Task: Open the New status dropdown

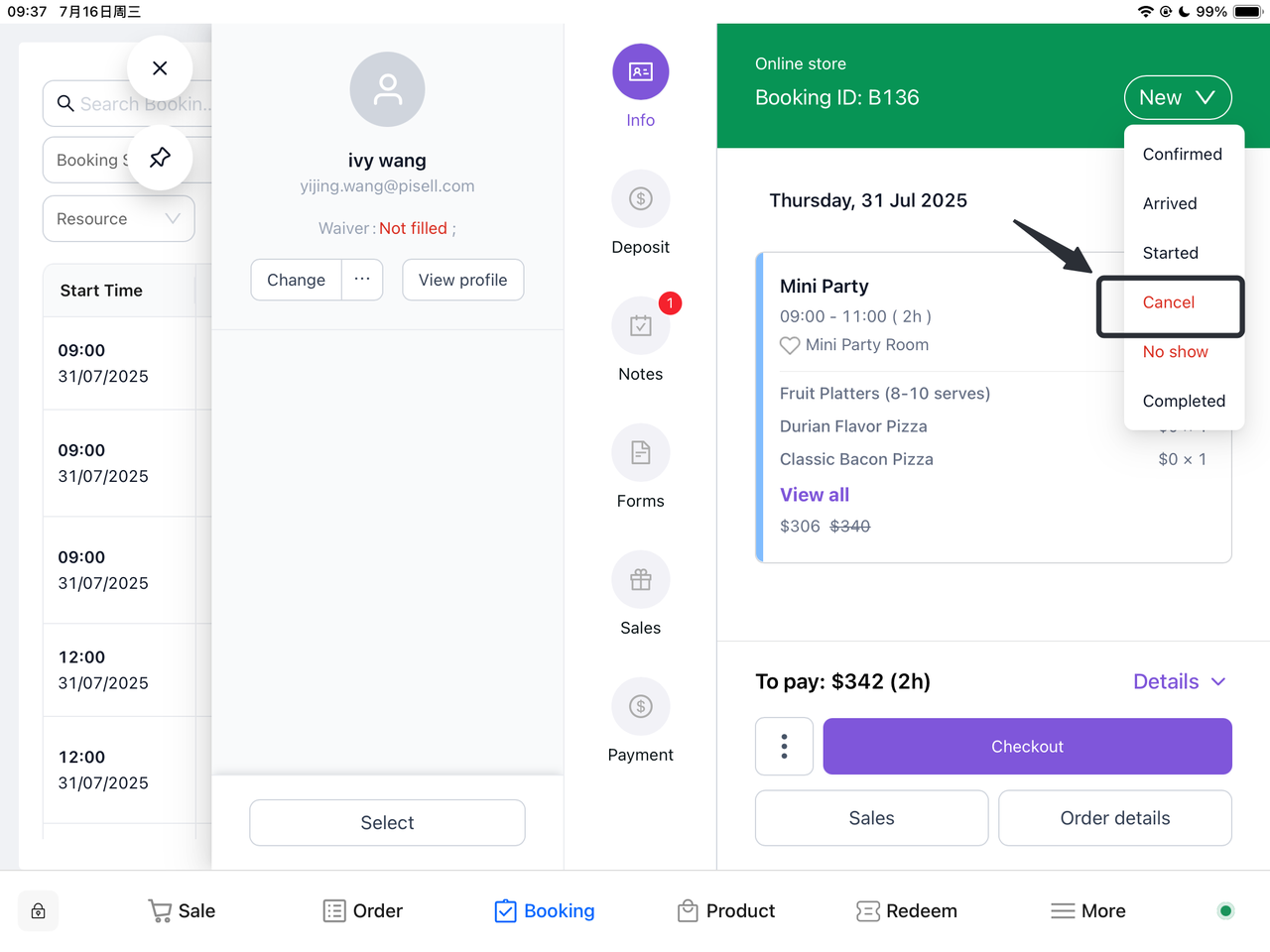Action: point(1178,98)
